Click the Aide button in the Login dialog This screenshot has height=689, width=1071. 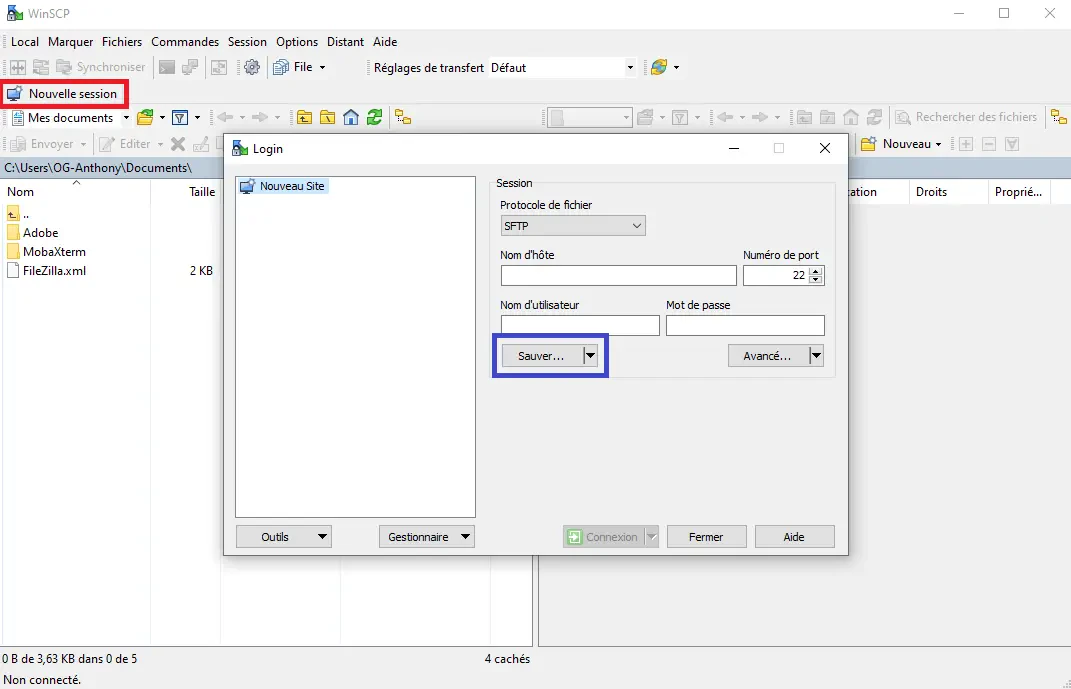pos(794,536)
